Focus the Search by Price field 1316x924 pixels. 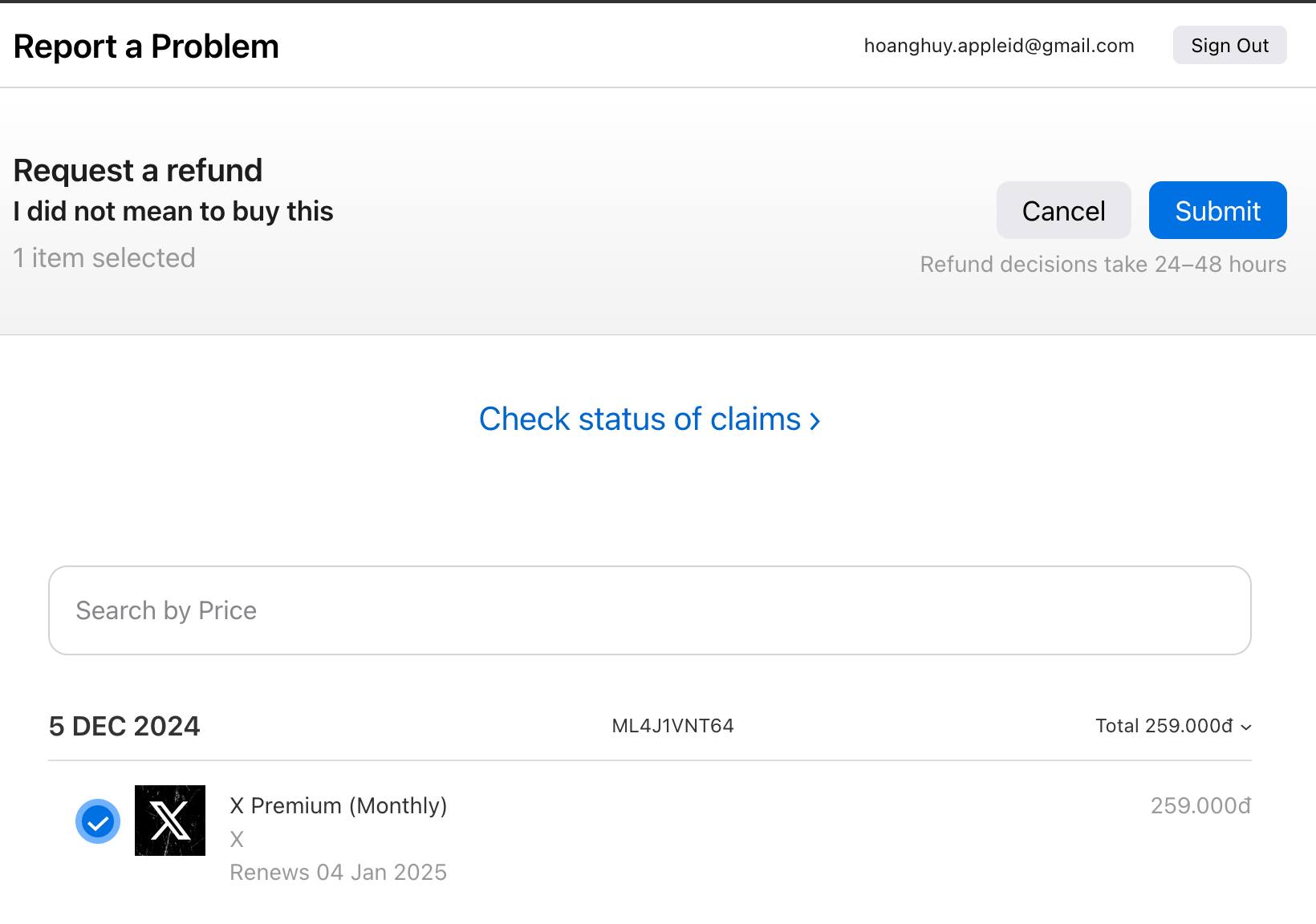[x=650, y=610]
